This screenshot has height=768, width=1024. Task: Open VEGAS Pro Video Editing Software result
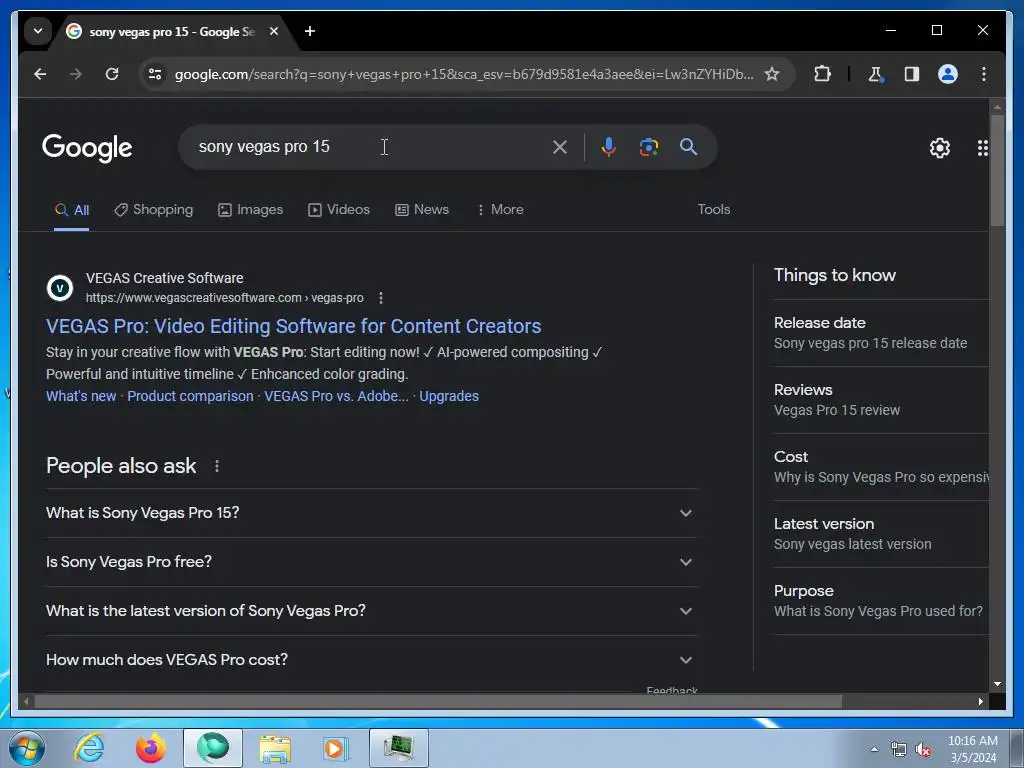(x=294, y=327)
